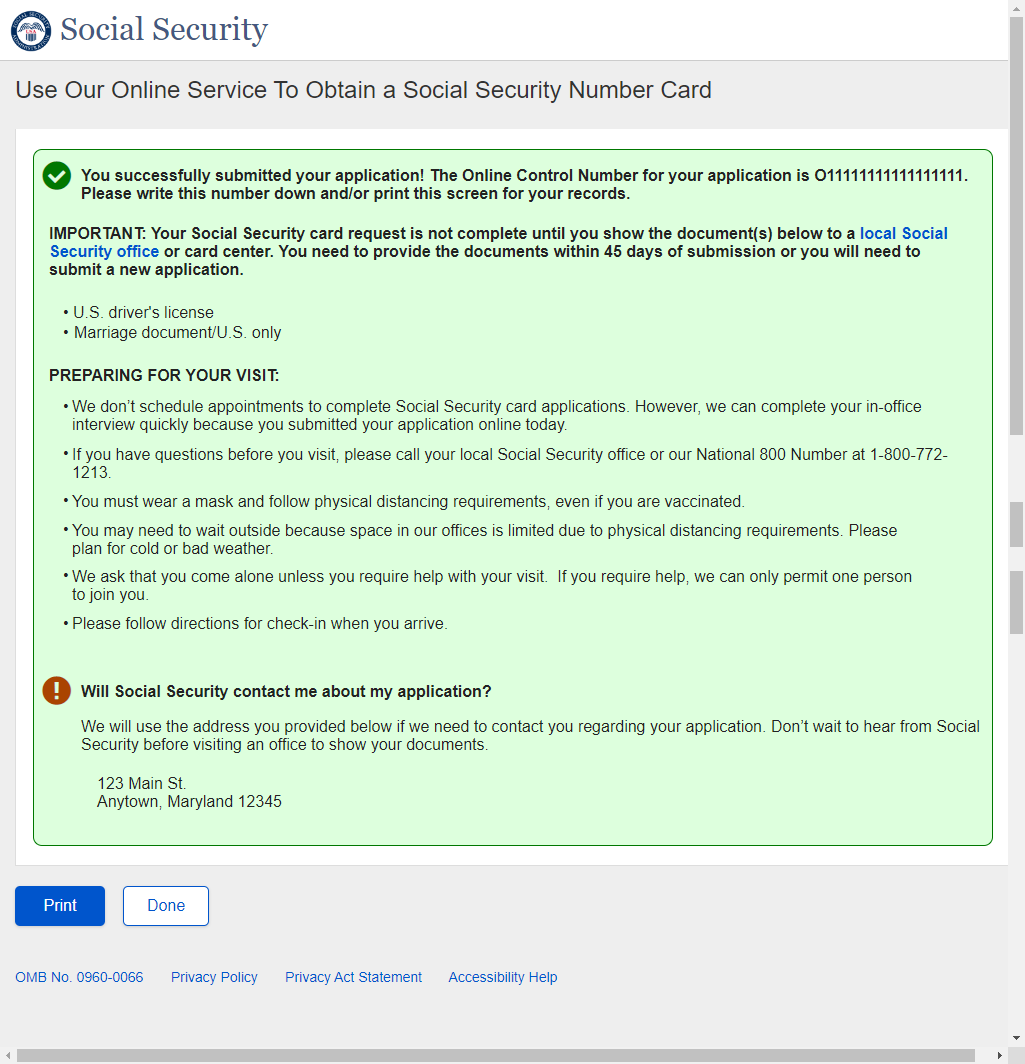Image resolution: width=1025 pixels, height=1064 pixels.
Task: Open the local Social Security office link
Action: [903, 233]
